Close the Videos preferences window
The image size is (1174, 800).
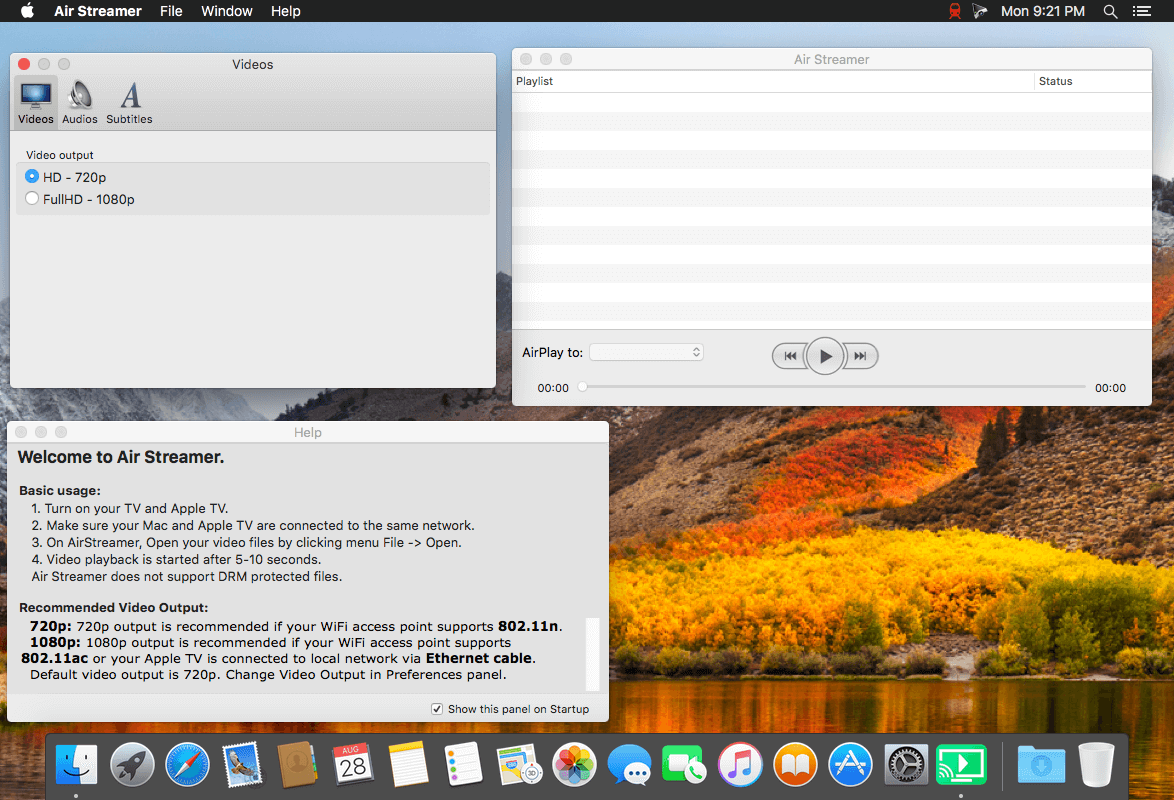coord(24,64)
